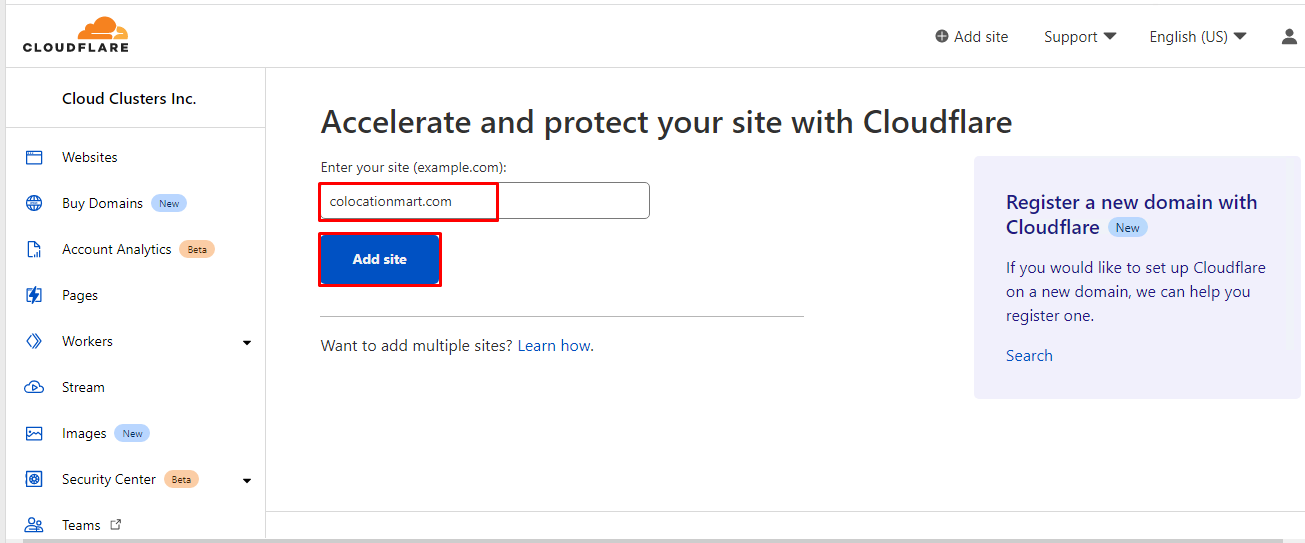This screenshot has height=543, width=1305.
Task: Click the Security Center icon
Action: click(34, 479)
